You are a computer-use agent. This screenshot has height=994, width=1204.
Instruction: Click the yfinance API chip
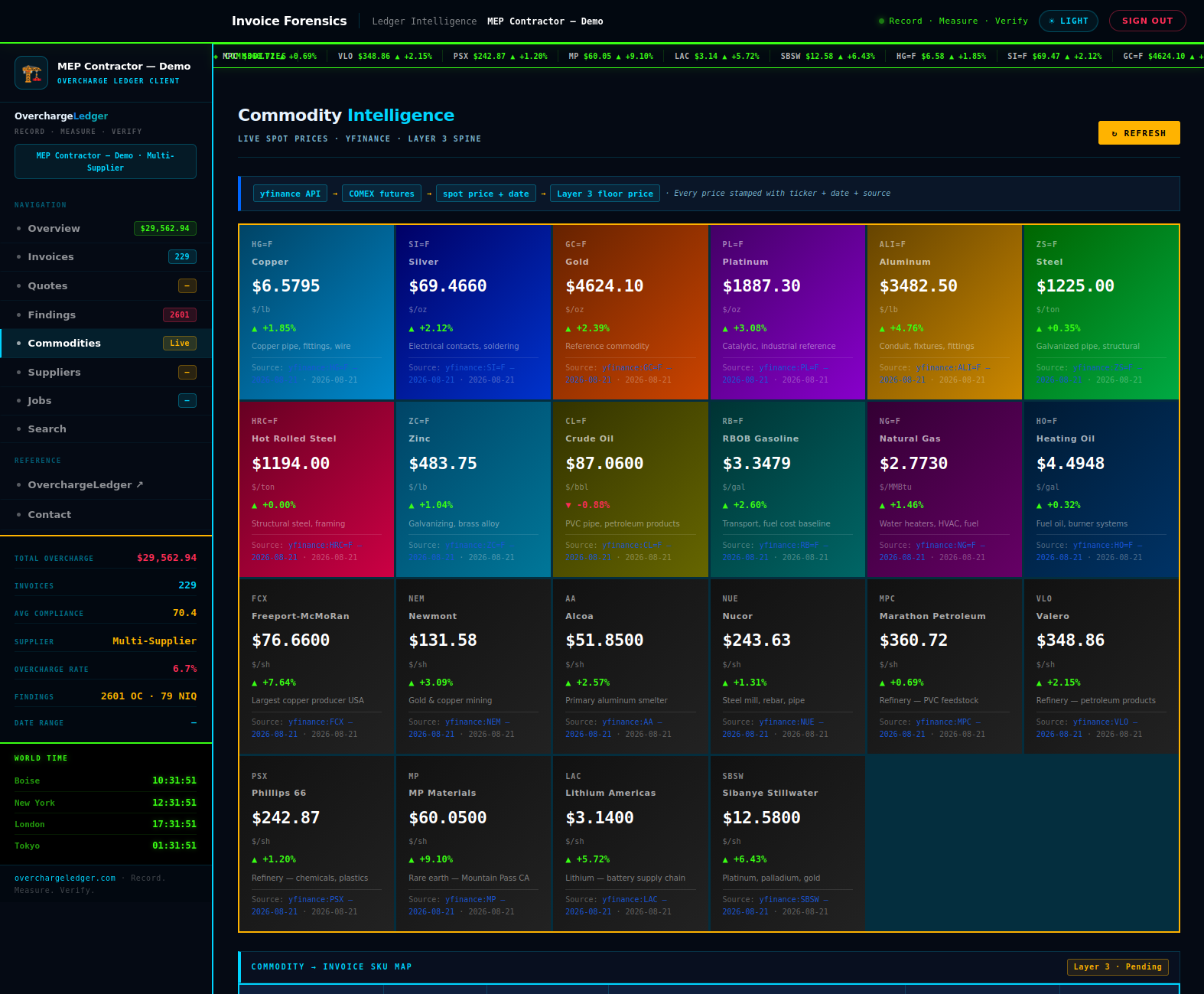pyautogui.click(x=290, y=194)
